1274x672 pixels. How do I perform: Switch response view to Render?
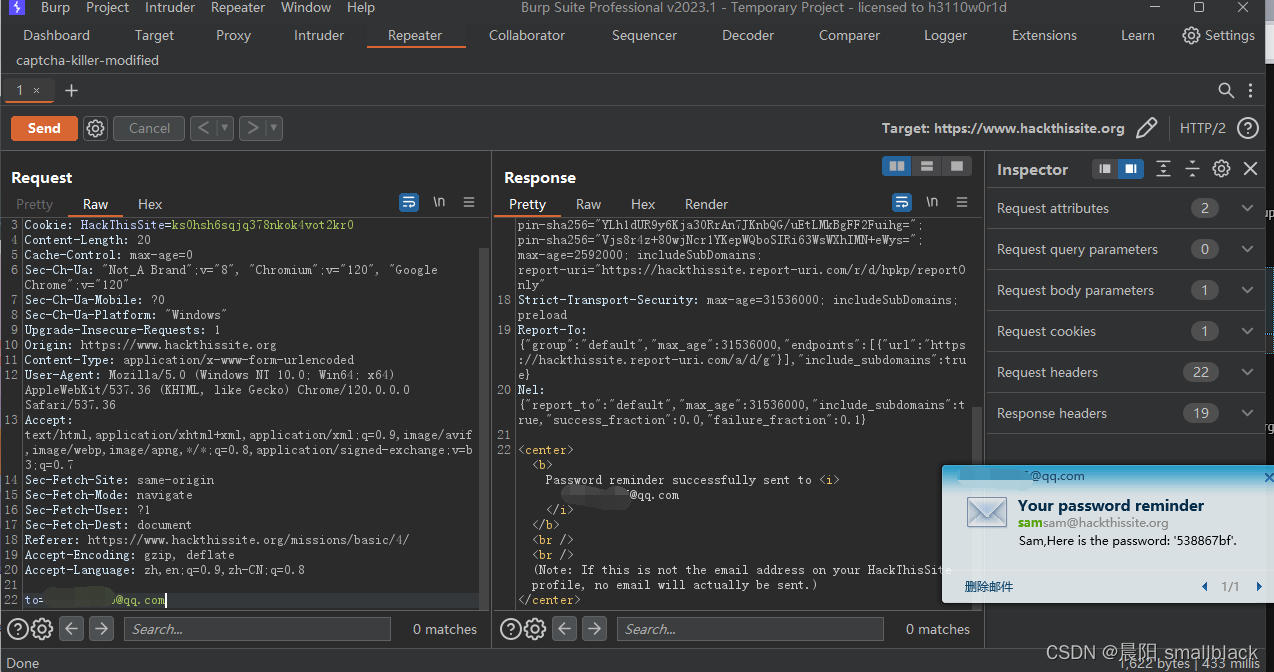coord(706,204)
